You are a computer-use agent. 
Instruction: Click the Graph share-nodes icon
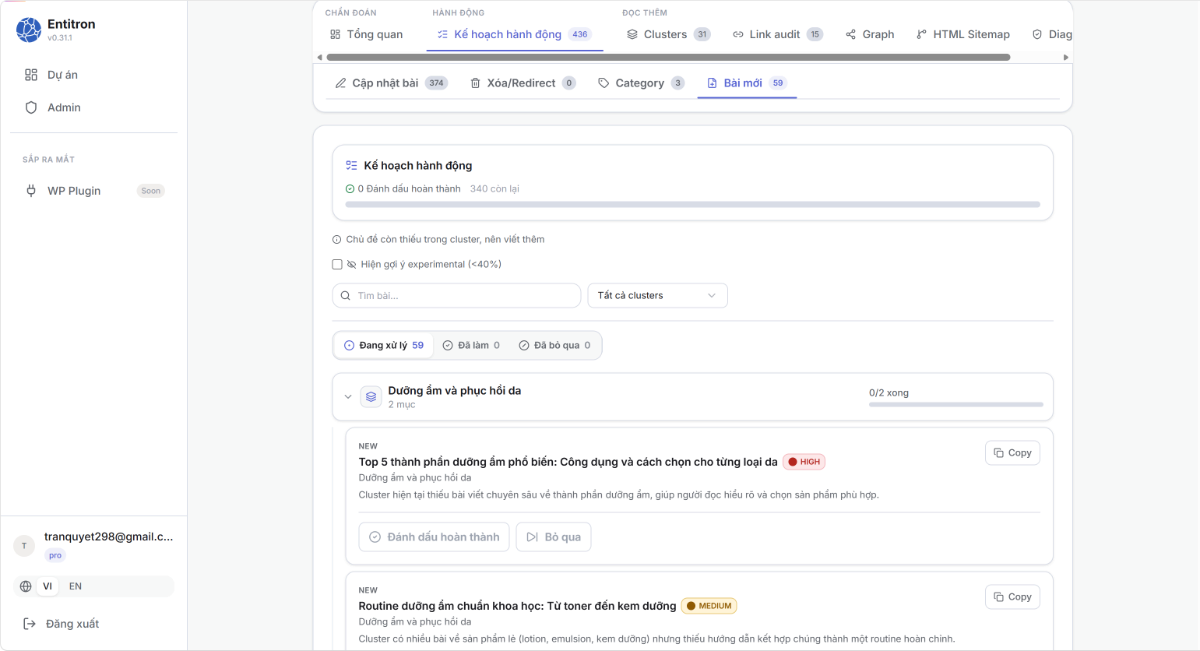(x=851, y=34)
